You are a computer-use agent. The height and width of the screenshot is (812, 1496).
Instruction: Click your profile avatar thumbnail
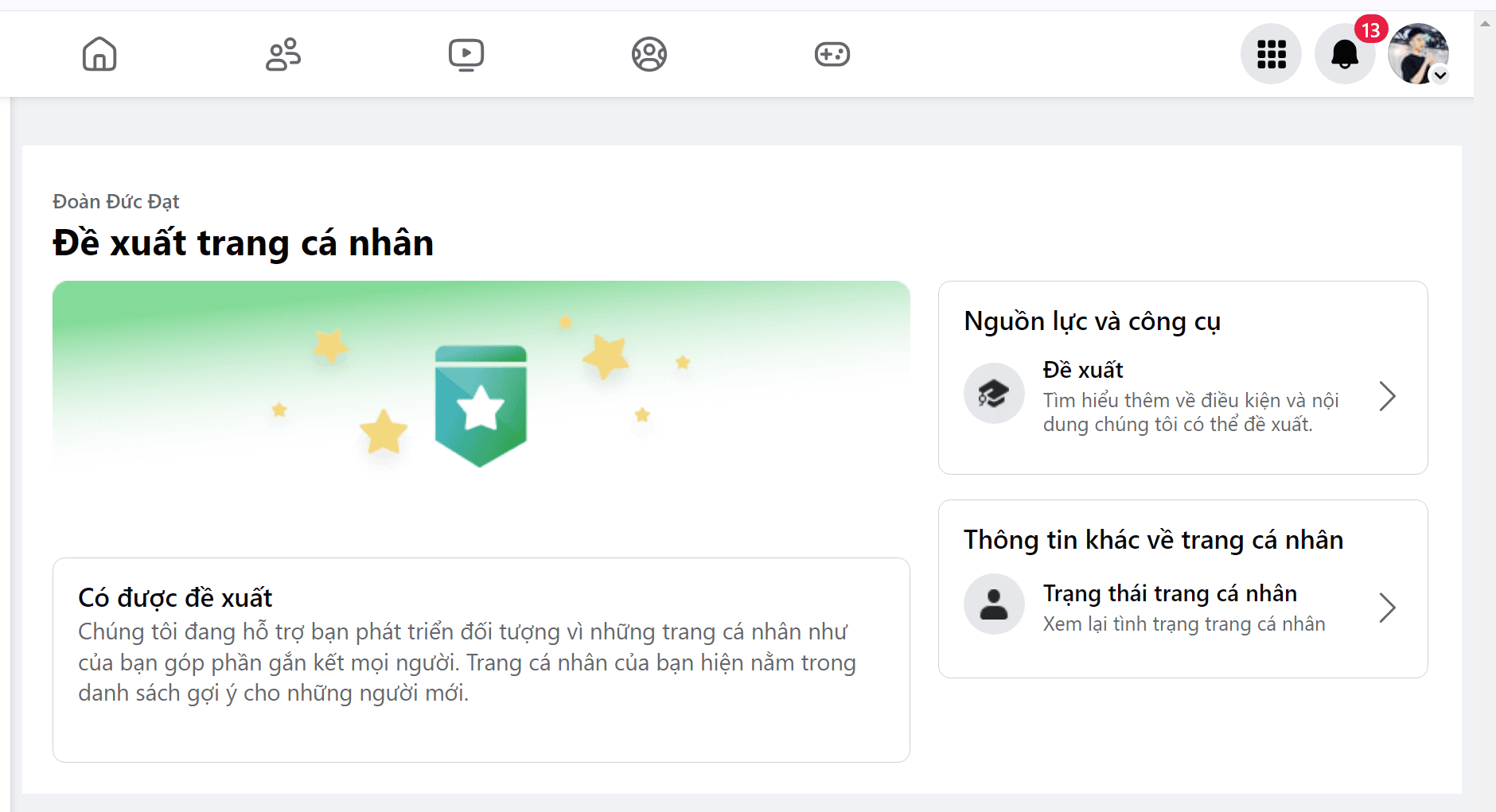[1420, 52]
